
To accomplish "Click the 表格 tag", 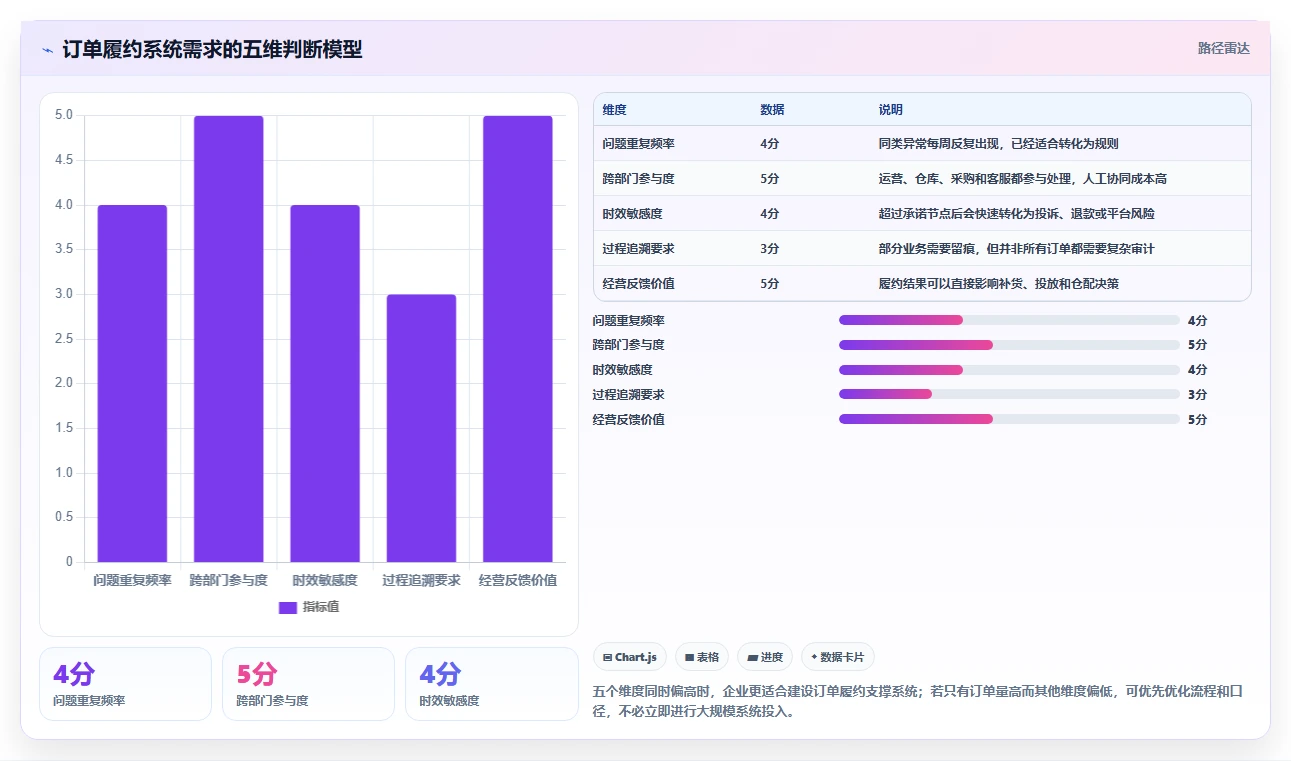I will coord(702,657).
